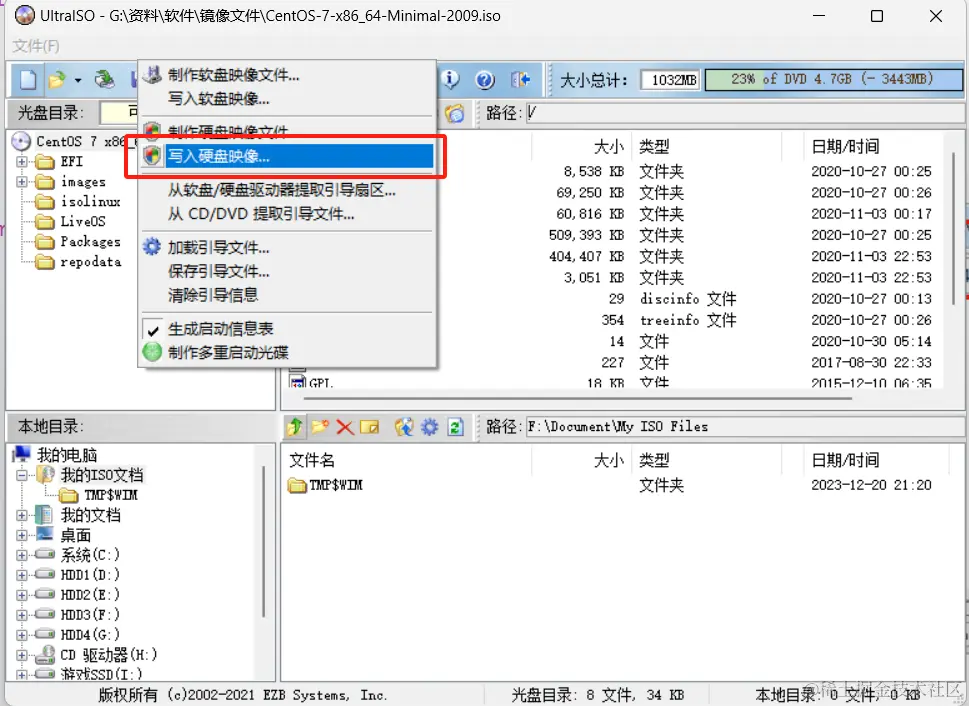The image size is (969, 706).
Task: Click the 文件名 column header in local list
Action: [x=311, y=460]
